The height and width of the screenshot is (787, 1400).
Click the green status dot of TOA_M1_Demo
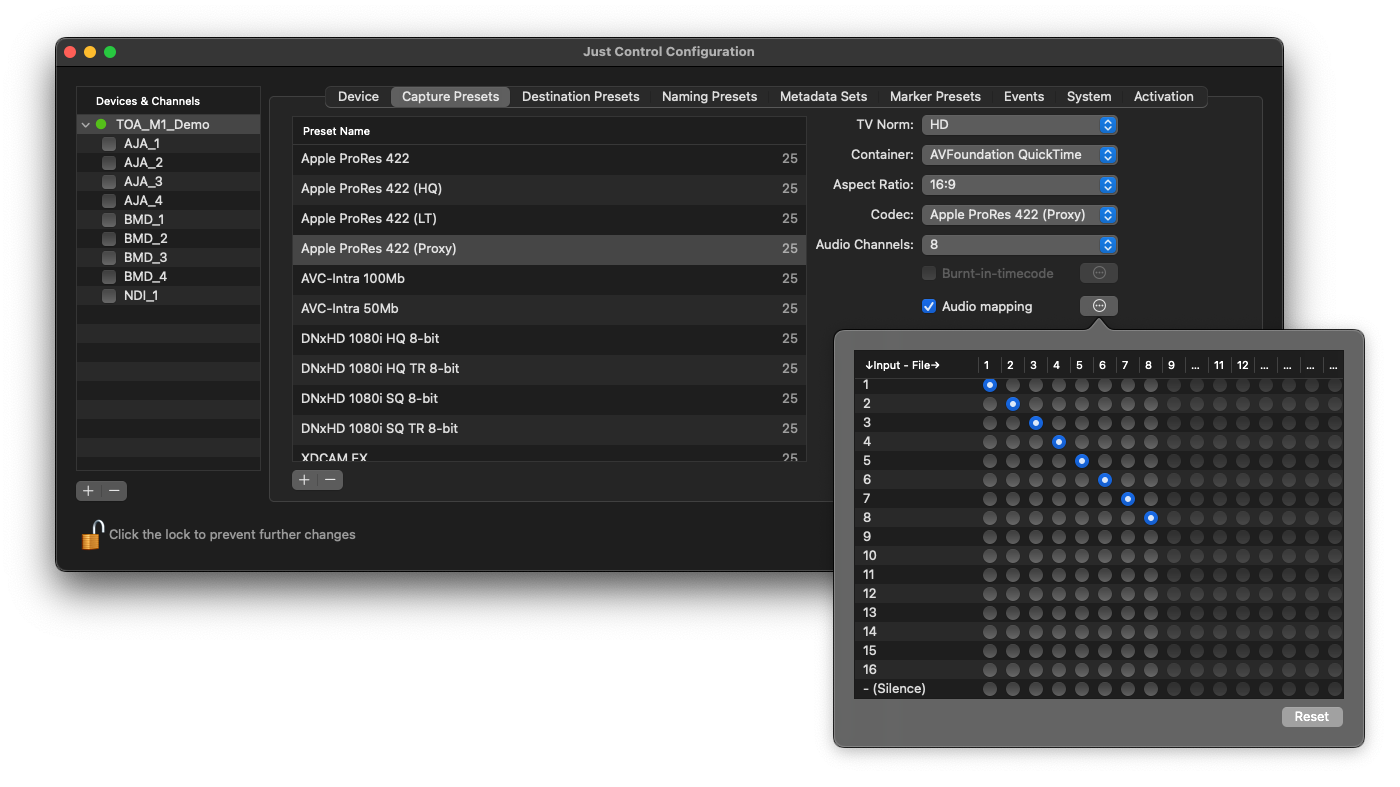pyautogui.click(x=101, y=125)
